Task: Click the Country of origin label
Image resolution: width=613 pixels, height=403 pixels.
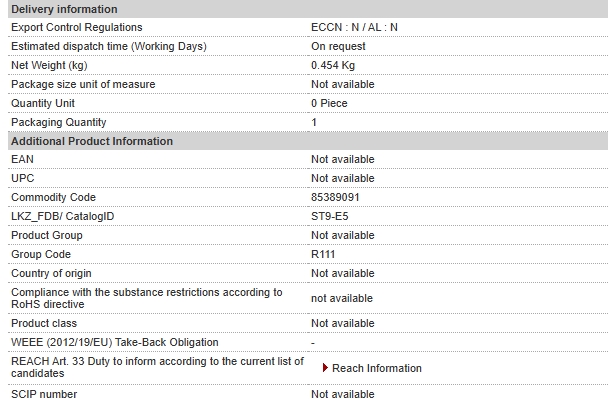Action: [x=51, y=273]
